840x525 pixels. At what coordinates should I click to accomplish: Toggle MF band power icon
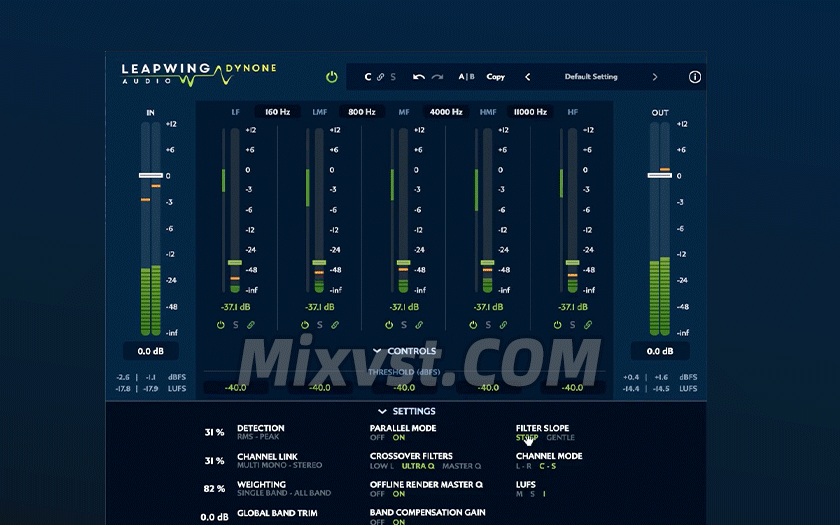click(x=389, y=325)
